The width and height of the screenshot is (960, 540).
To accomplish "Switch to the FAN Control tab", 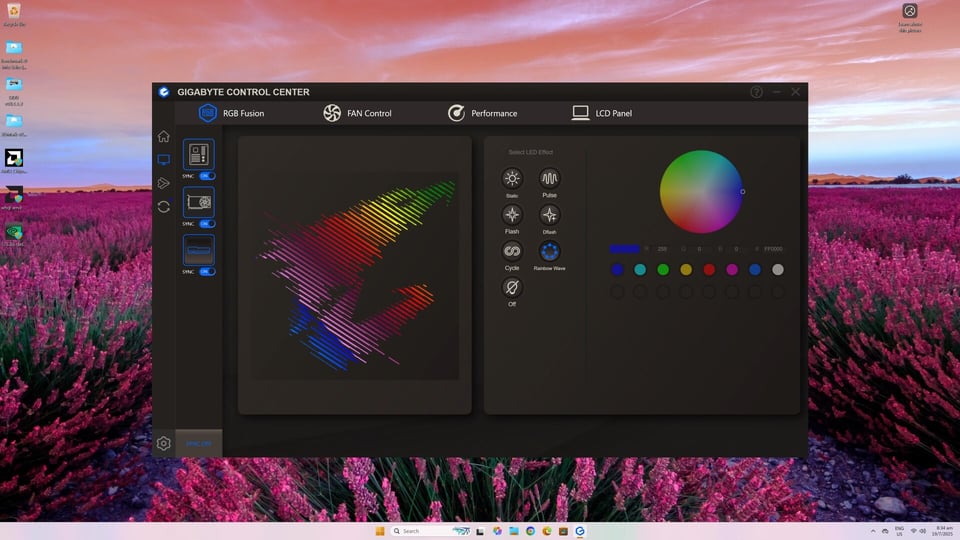I will click(x=358, y=113).
